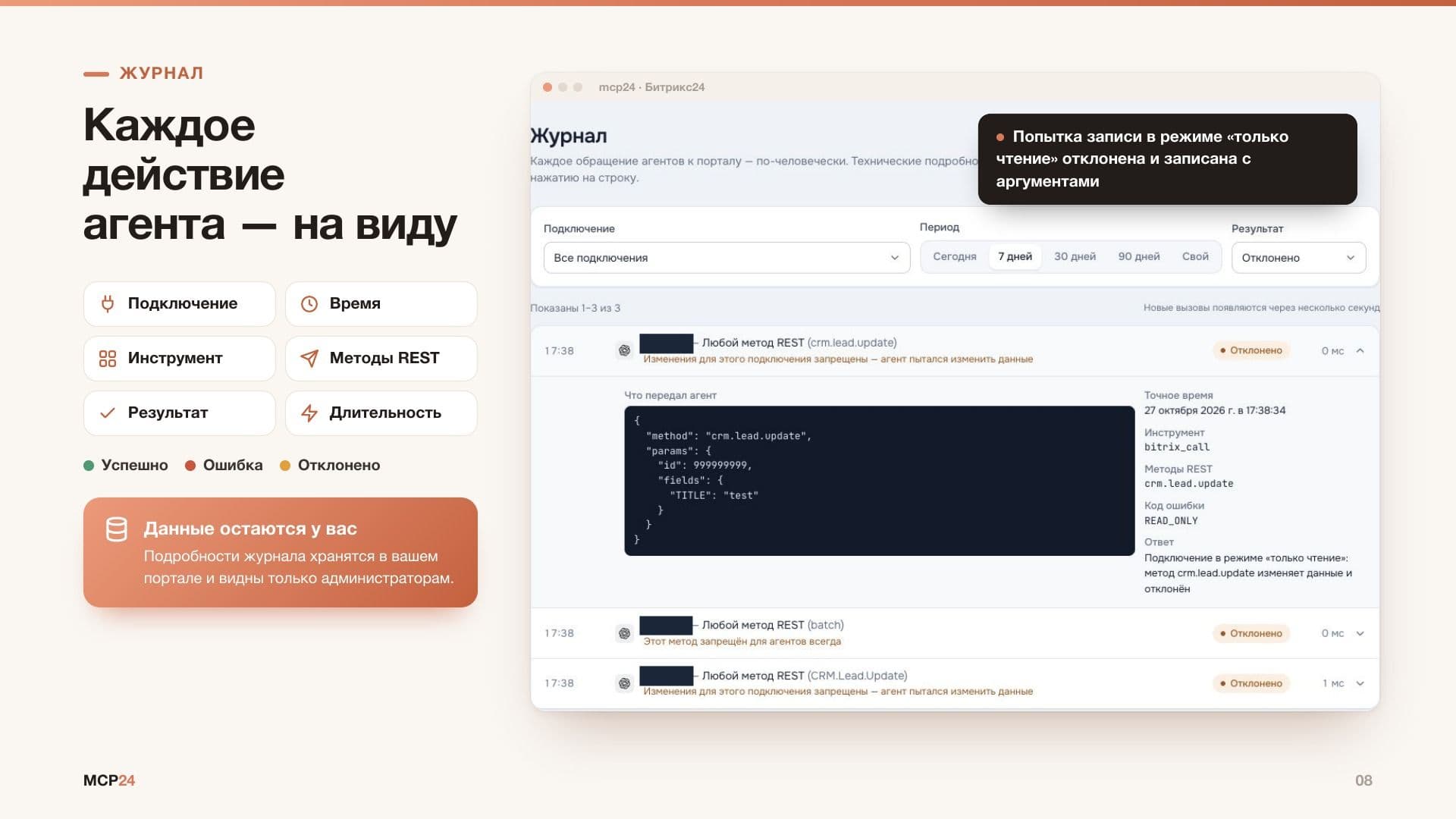Click the red window close dot
This screenshot has height=819, width=1456.
(548, 87)
